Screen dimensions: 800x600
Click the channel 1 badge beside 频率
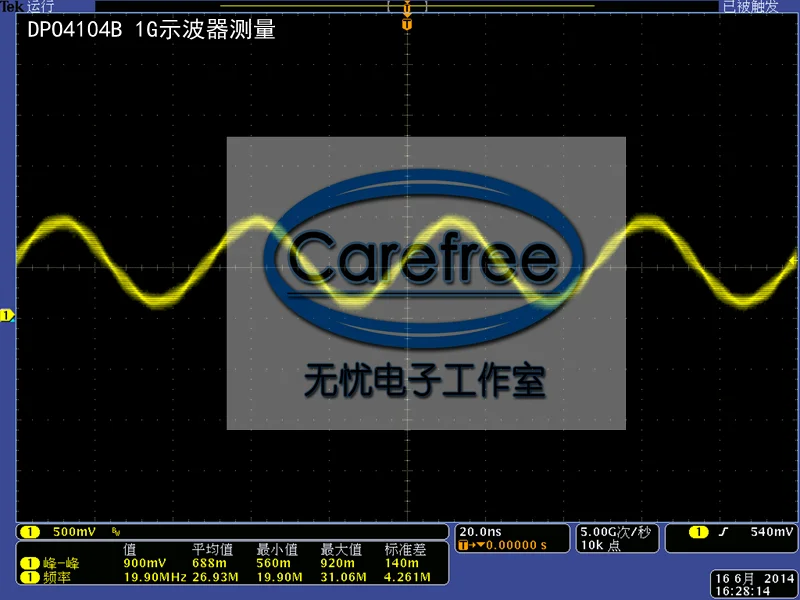[x=30, y=577]
